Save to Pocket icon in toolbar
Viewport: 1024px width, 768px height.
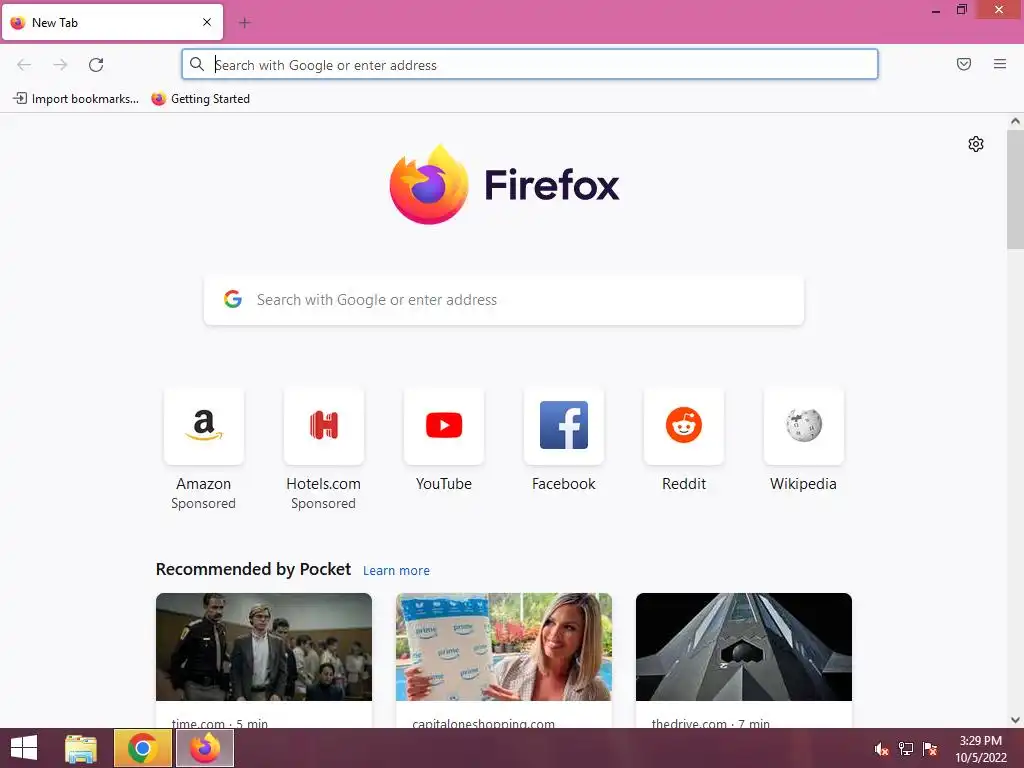[964, 64]
